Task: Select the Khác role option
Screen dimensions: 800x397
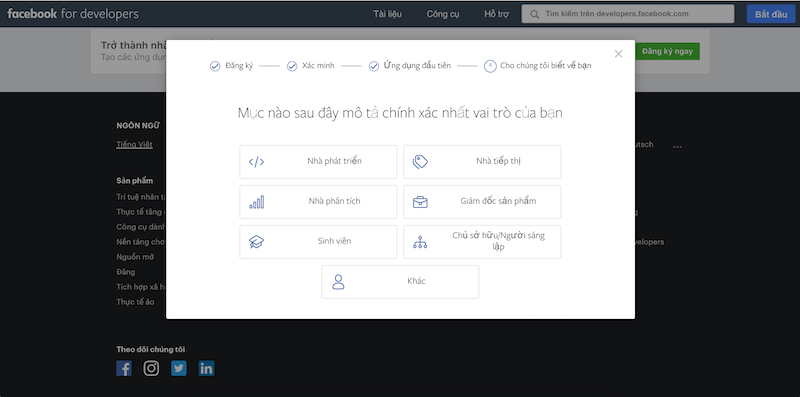Action: tap(400, 282)
